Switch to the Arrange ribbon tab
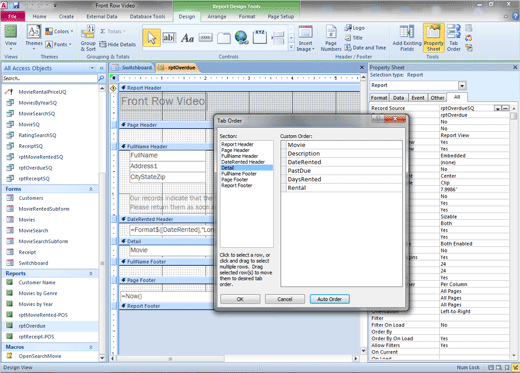 pyautogui.click(x=217, y=16)
